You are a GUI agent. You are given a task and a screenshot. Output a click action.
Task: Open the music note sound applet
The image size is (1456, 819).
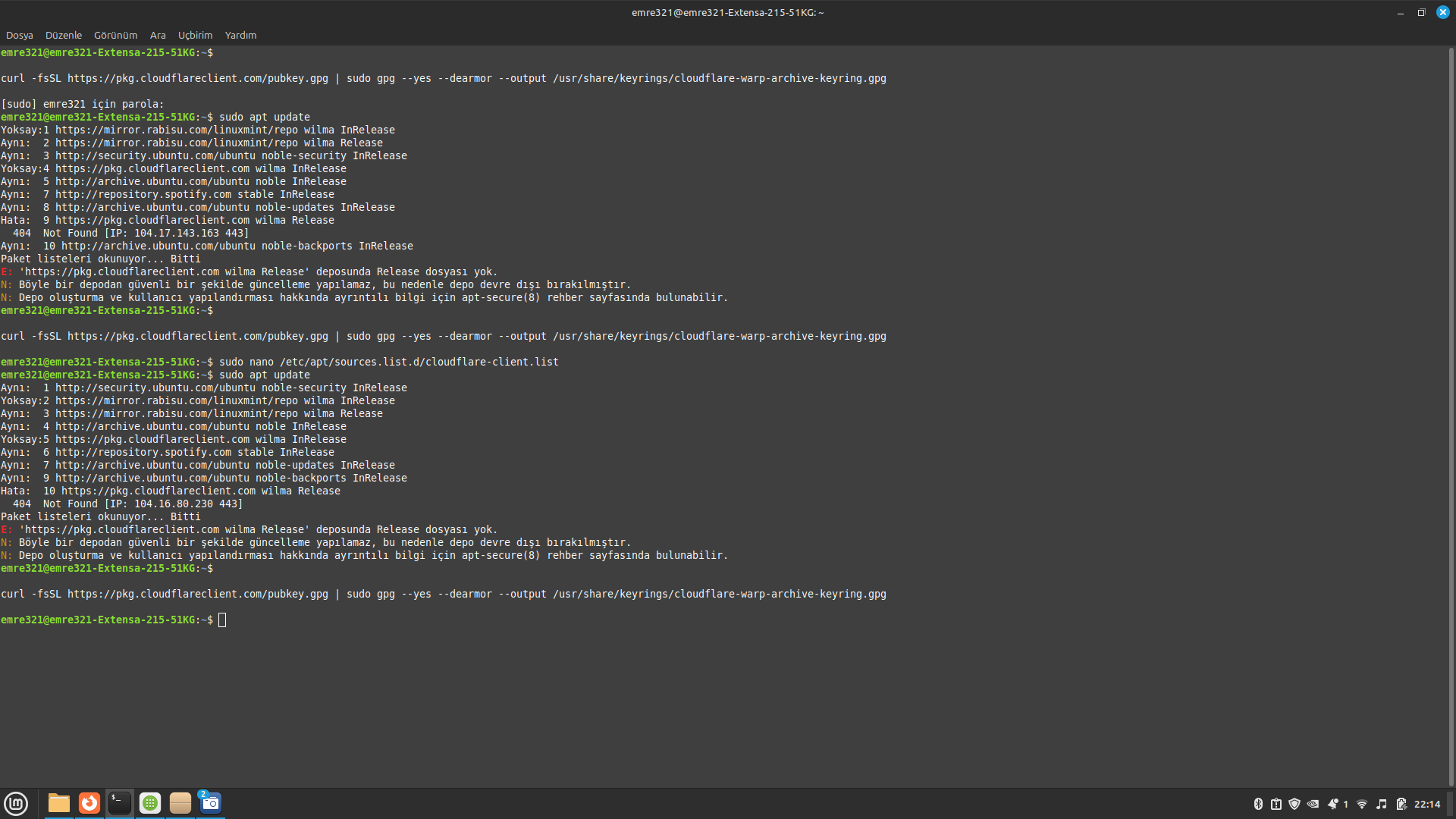point(1382,804)
